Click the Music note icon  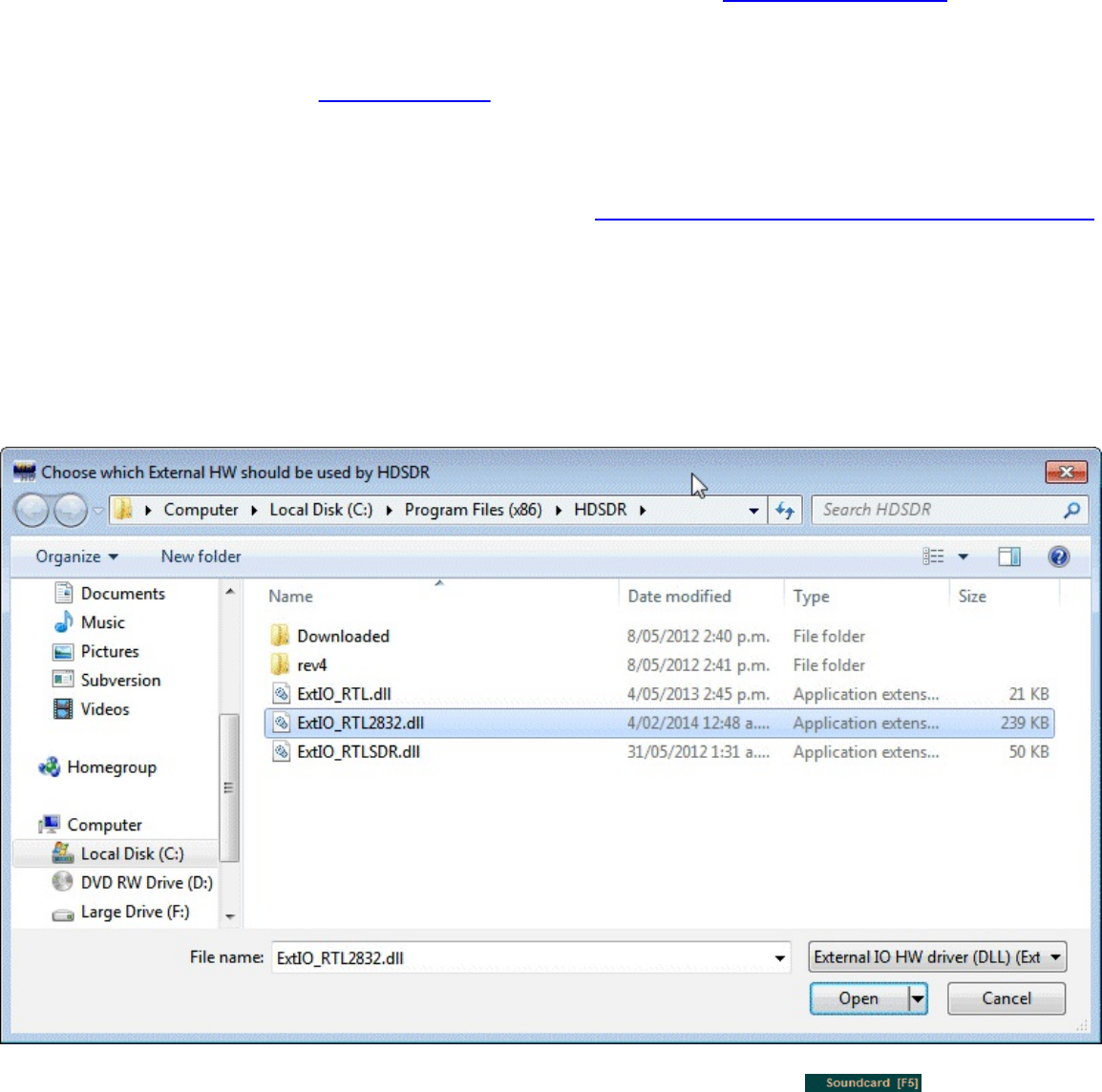coord(63,622)
